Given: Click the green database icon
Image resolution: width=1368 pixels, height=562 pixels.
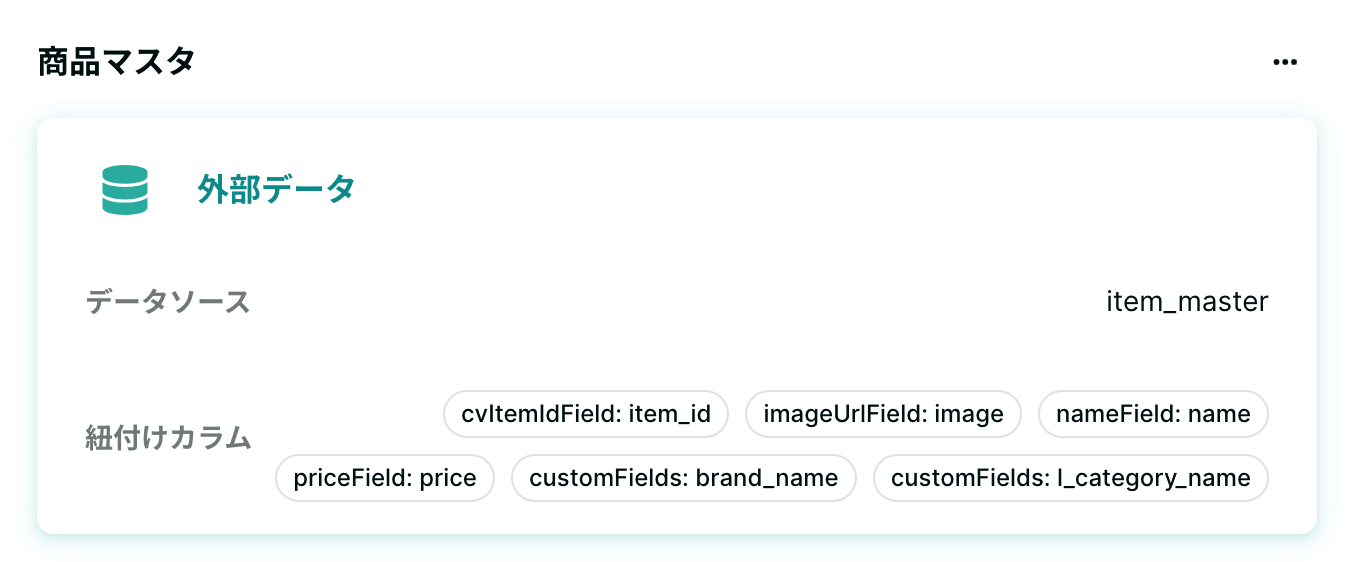Looking at the screenshot, I should pyautogui.click(x=125, y=190).
